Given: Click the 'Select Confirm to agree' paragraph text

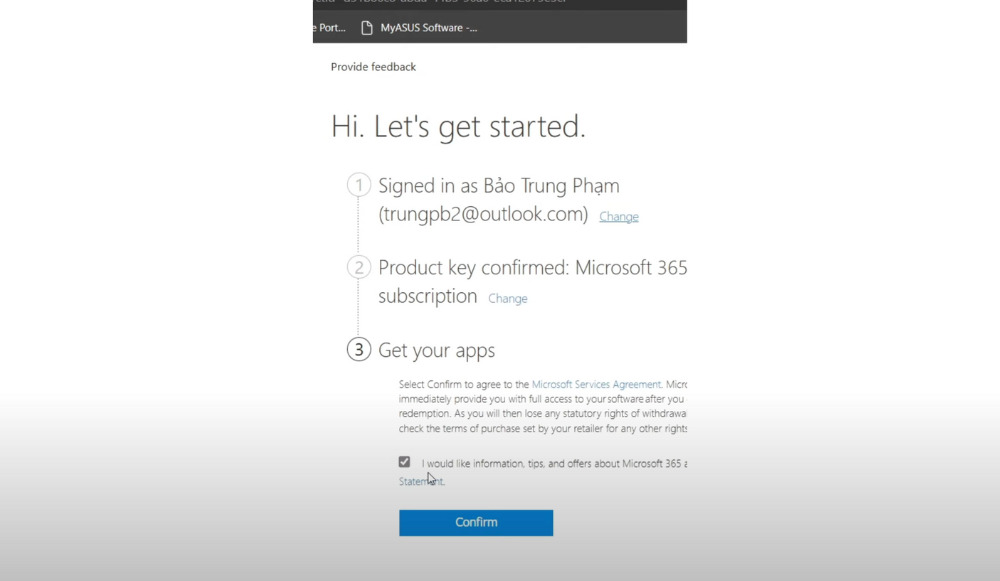Looking at the screenshot, I should tap(464, 384).
